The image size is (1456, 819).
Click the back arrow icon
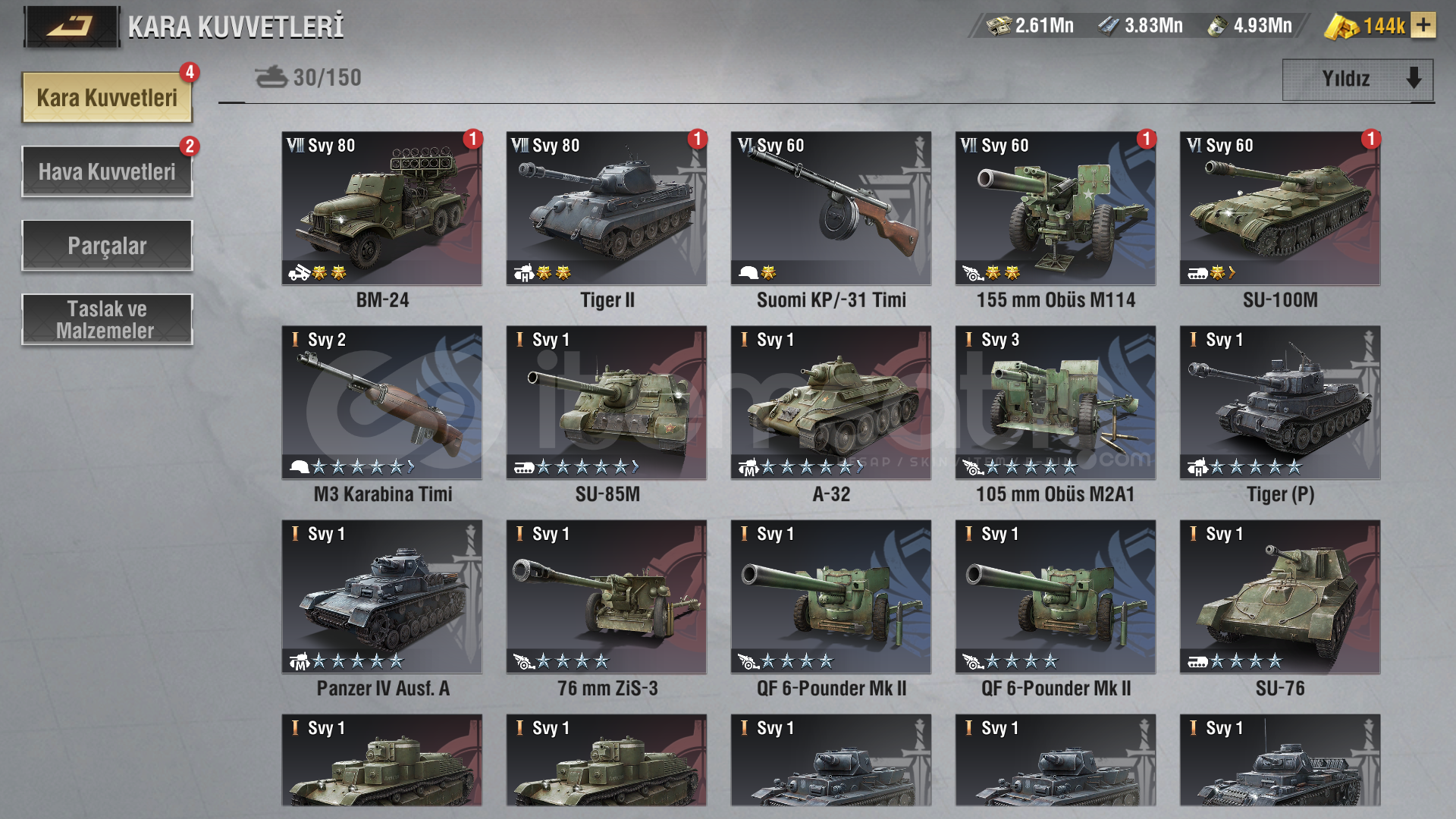point(71,27)
